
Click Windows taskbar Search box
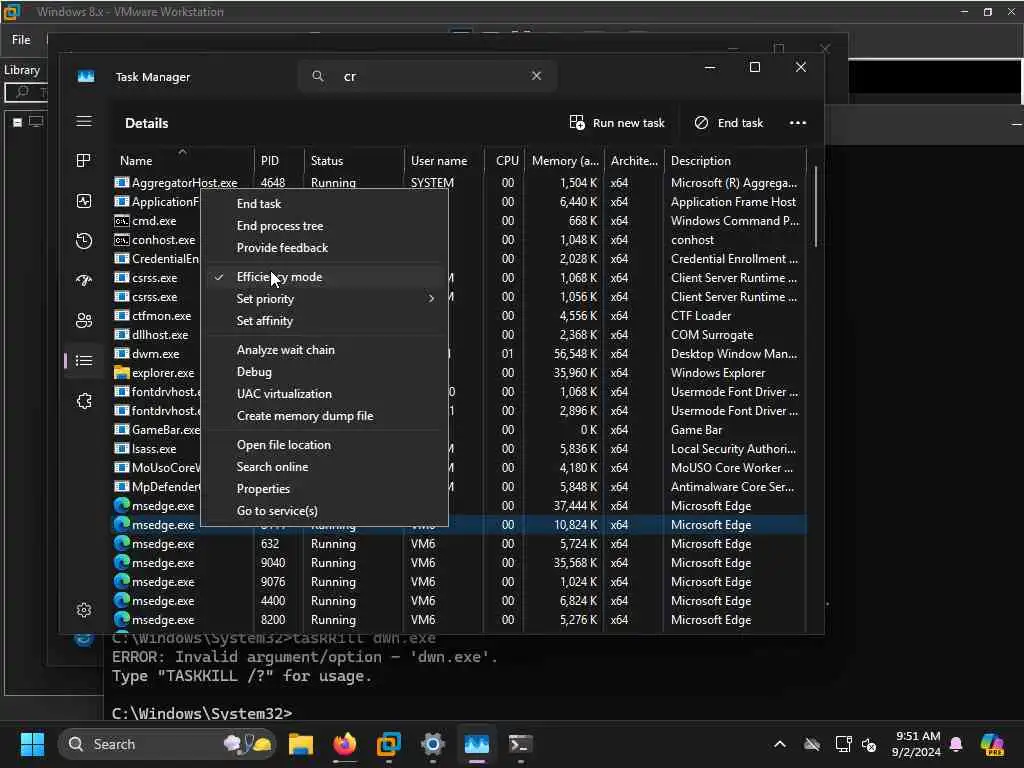coord(167,744)
